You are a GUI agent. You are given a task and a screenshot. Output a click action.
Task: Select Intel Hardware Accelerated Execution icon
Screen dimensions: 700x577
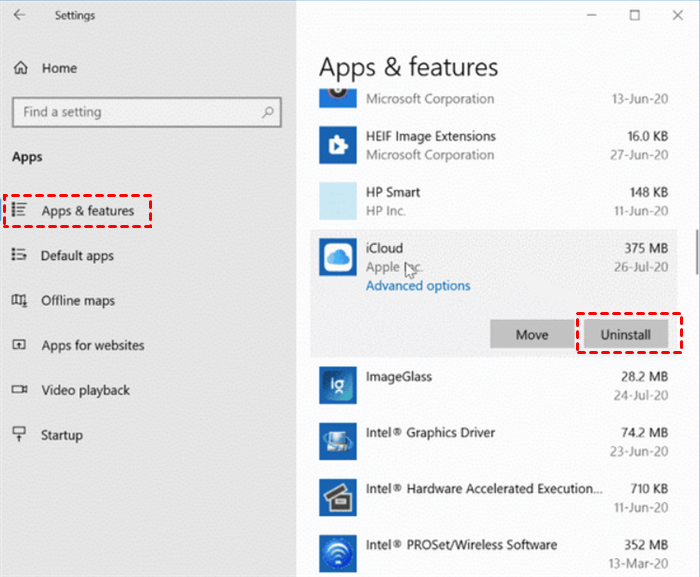[x=338, y=498]
